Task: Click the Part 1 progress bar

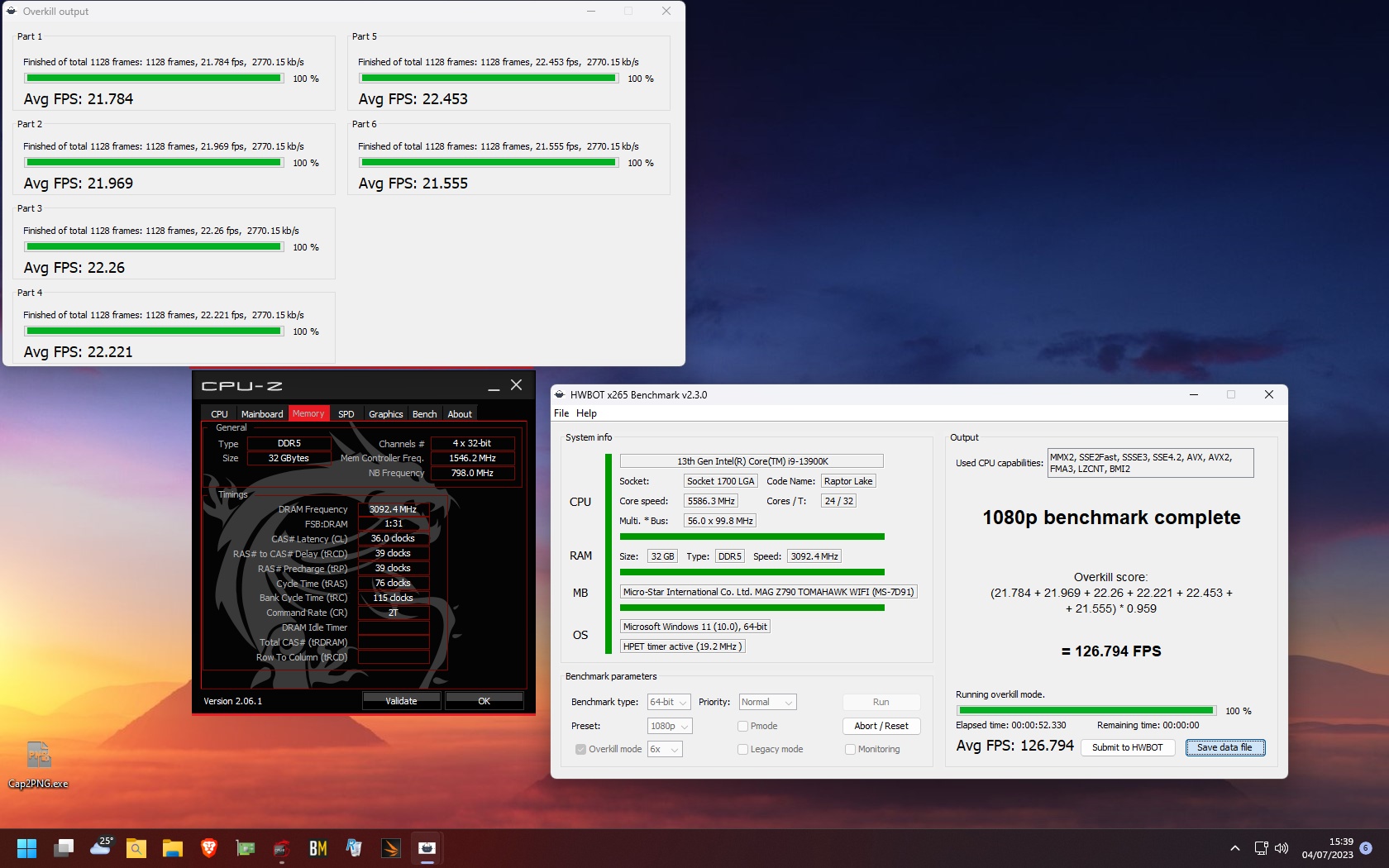Action: (154, 78)
